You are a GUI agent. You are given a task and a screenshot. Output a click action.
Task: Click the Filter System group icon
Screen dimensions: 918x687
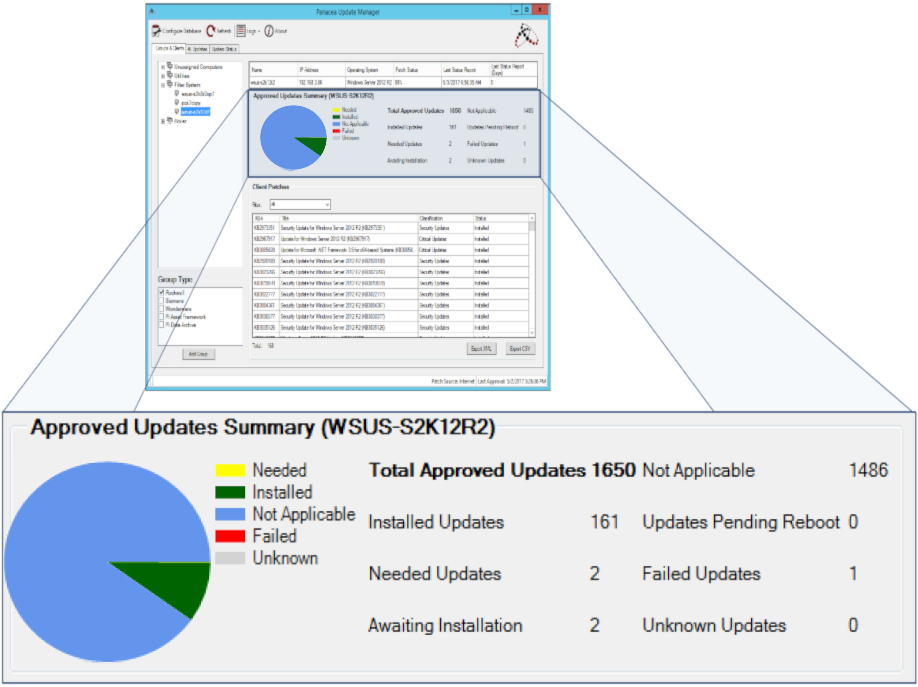click(170, 85)
